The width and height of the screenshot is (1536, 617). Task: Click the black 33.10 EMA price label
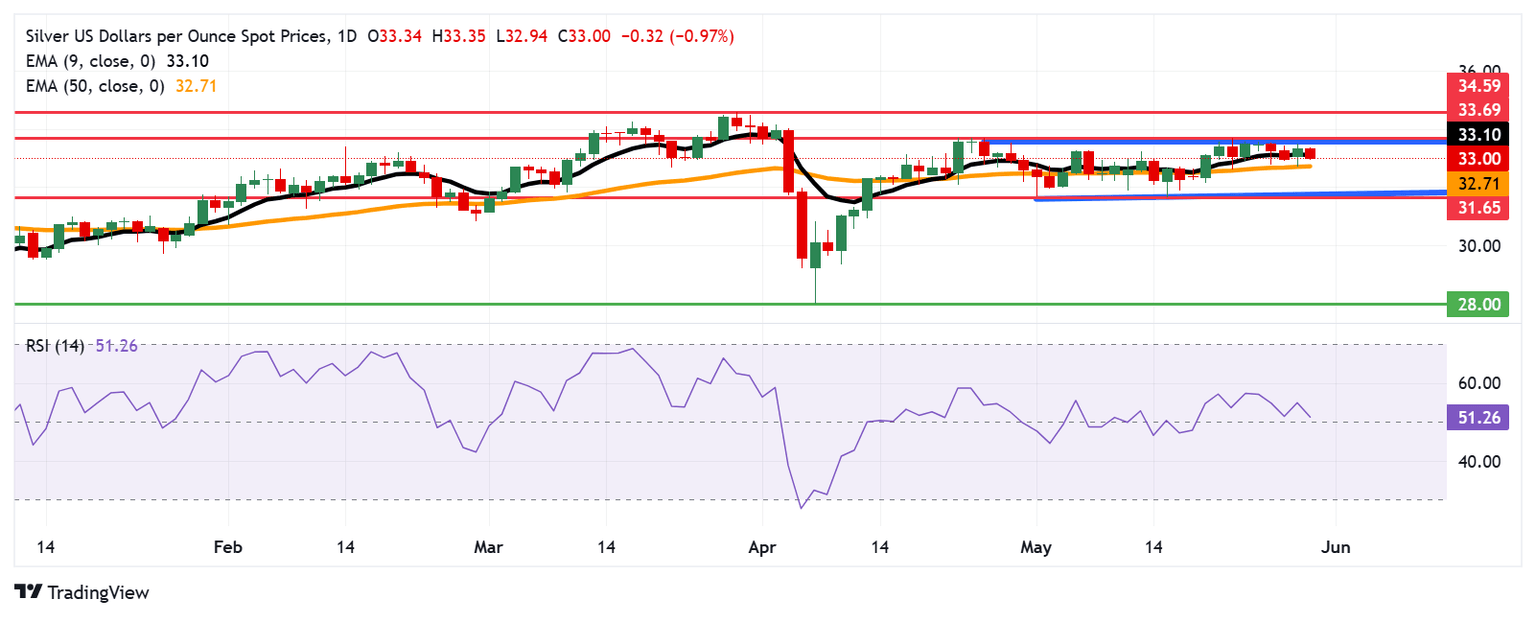click(1478, 134)
